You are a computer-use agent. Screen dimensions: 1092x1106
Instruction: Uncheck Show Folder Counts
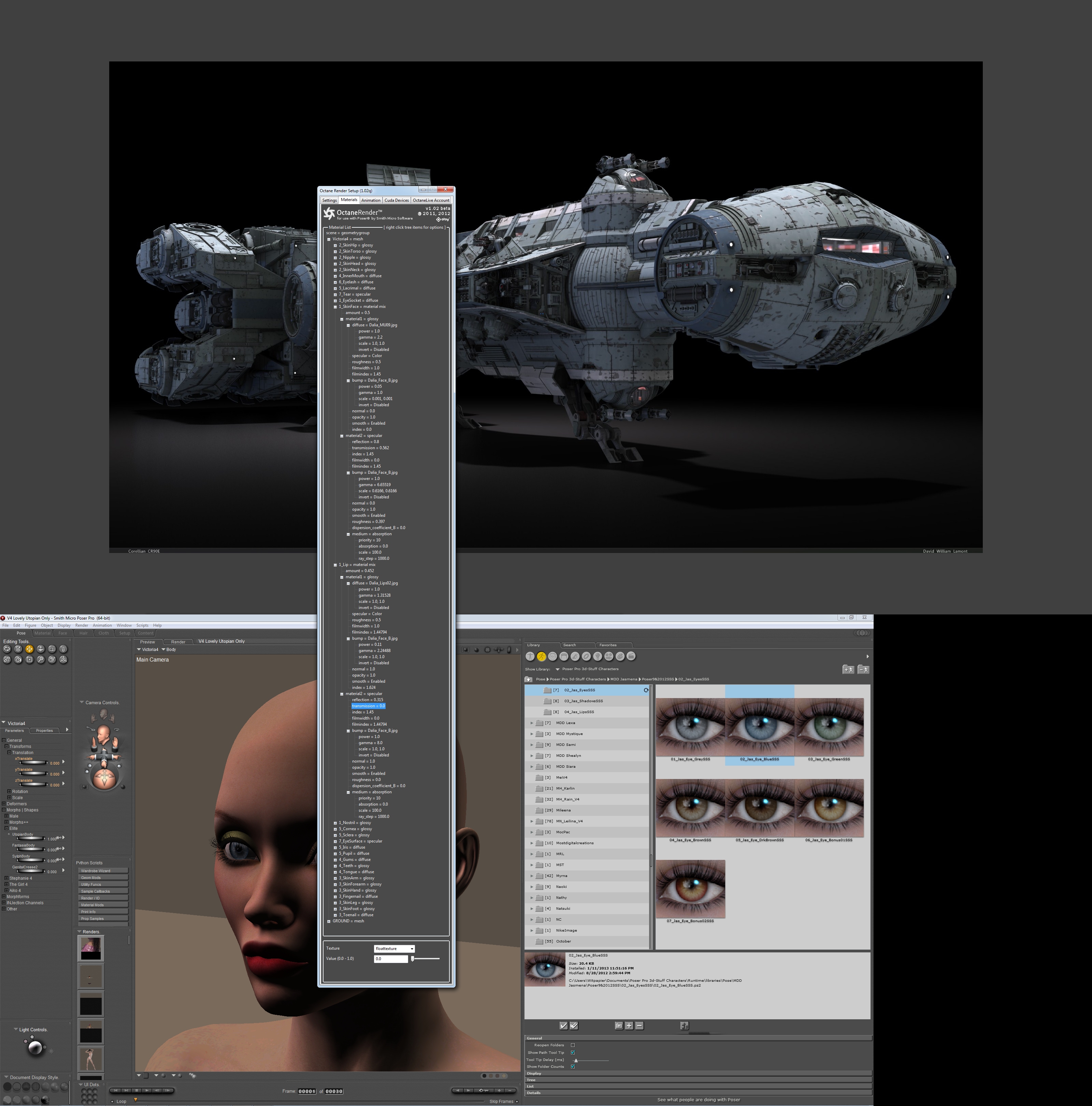click(x=573, y=1066)
